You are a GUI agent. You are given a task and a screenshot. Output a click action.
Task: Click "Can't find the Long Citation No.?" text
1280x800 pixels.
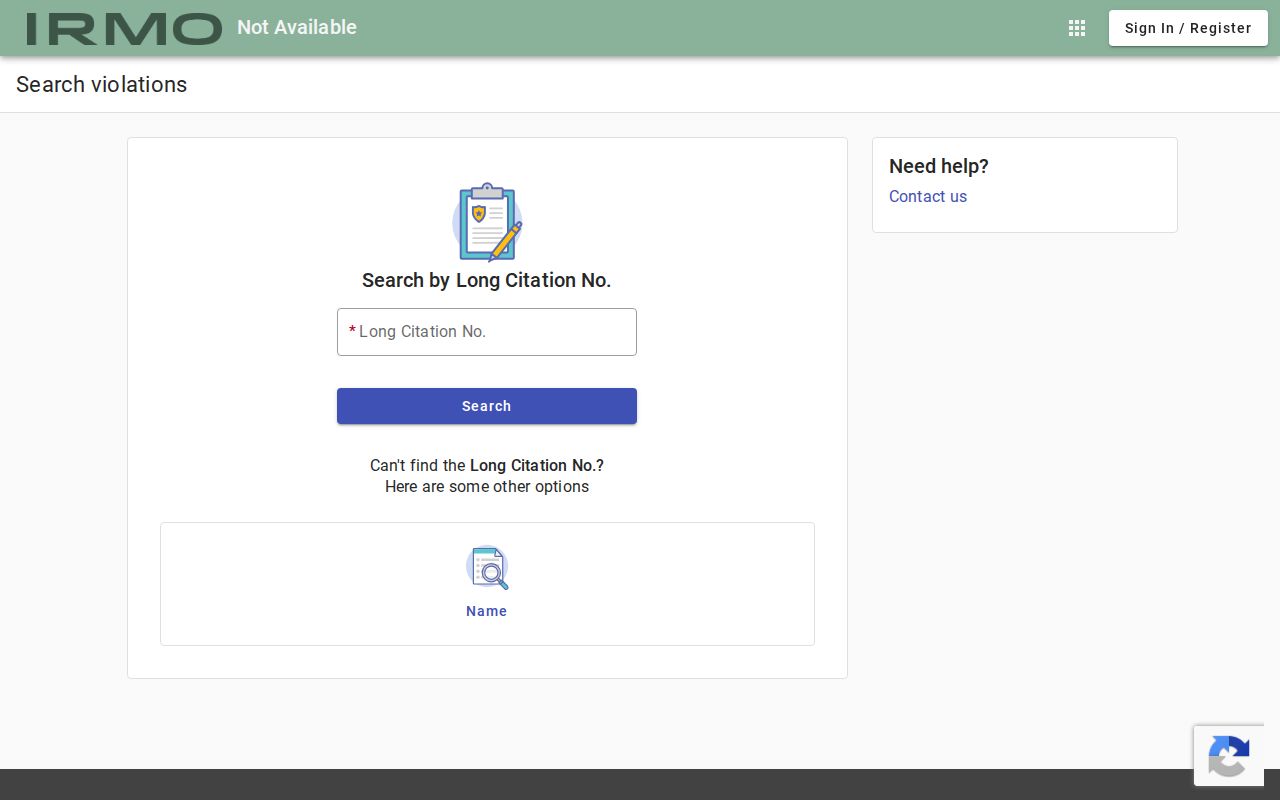click(x=487, y=465)
